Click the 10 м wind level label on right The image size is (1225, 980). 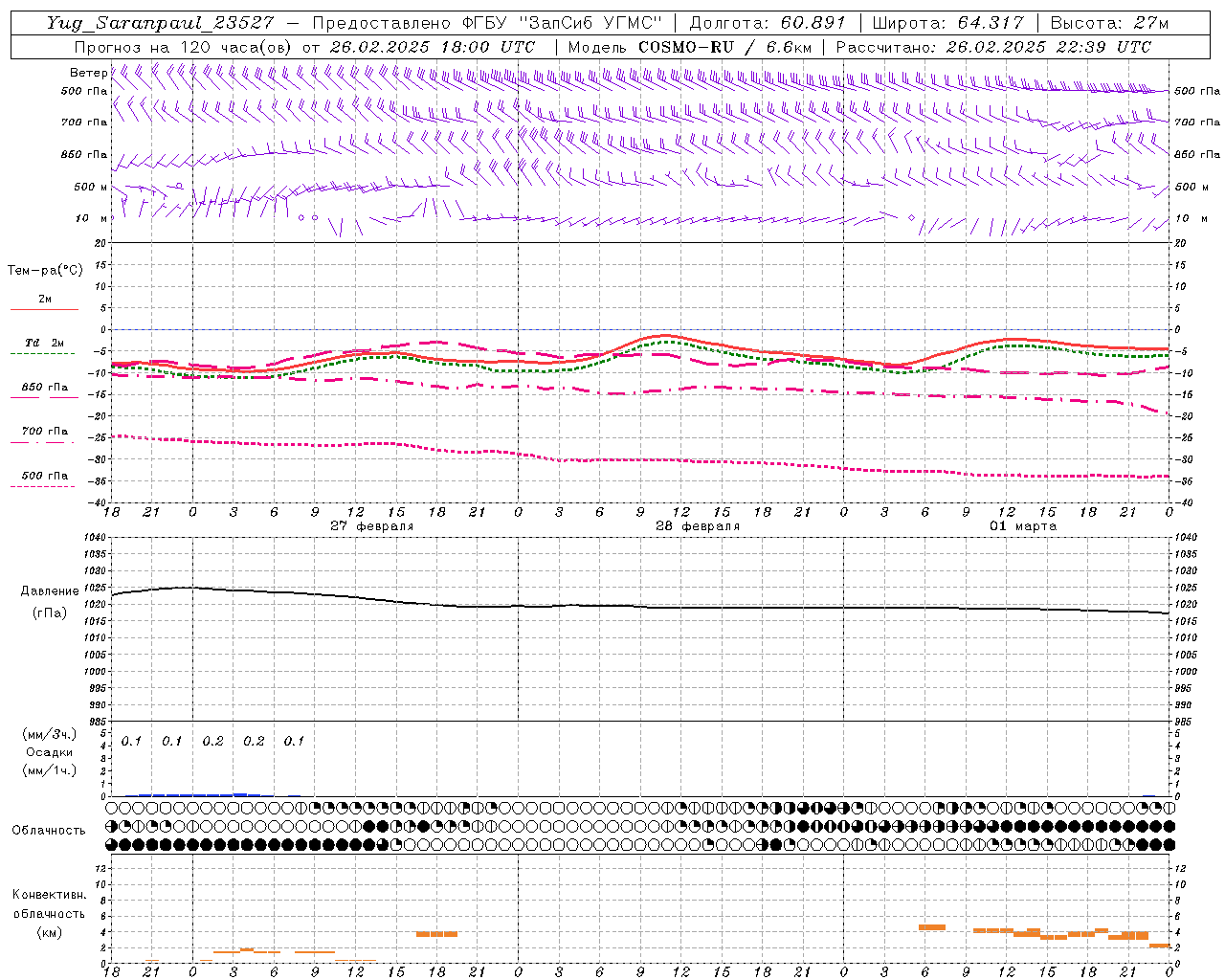tap(1190, 218)
